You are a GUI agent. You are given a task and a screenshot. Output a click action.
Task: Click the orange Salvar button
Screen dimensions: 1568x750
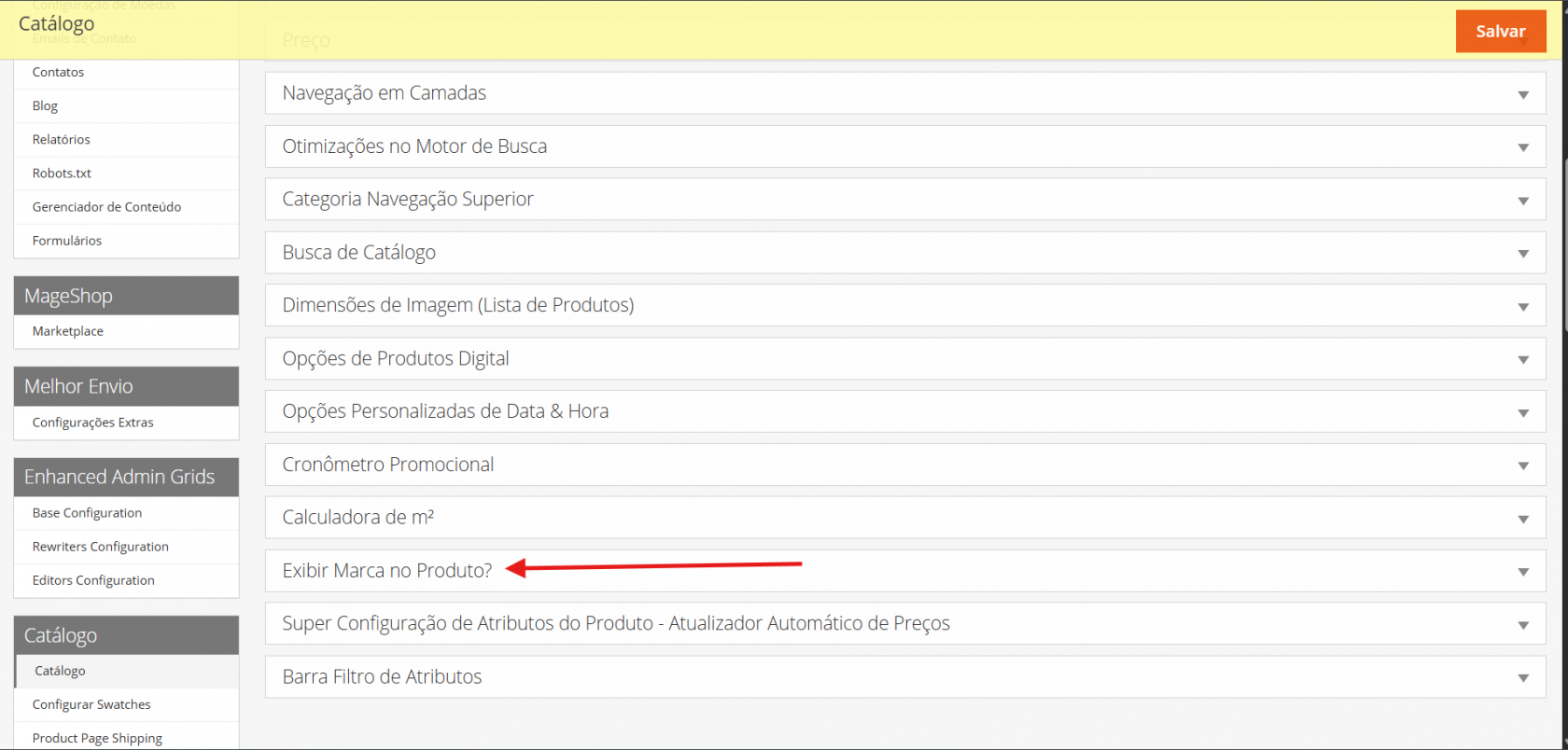pos(1500,32)
